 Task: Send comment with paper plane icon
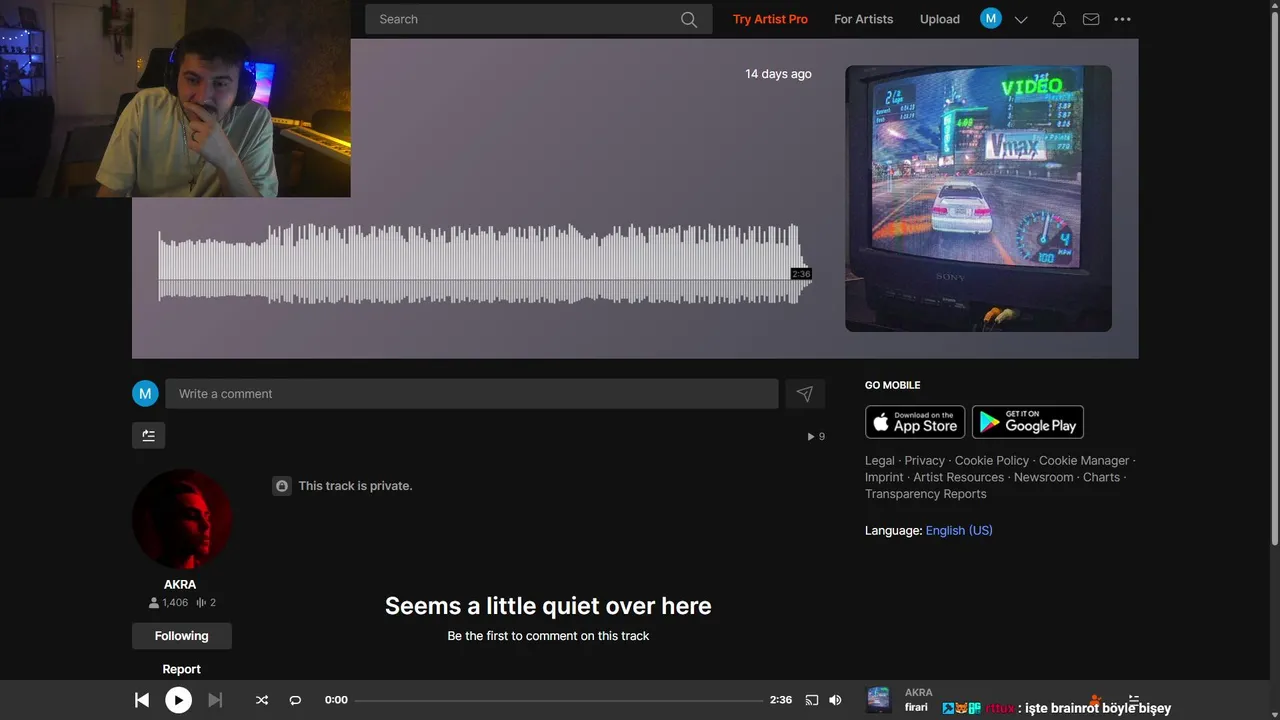pos(805,394)
